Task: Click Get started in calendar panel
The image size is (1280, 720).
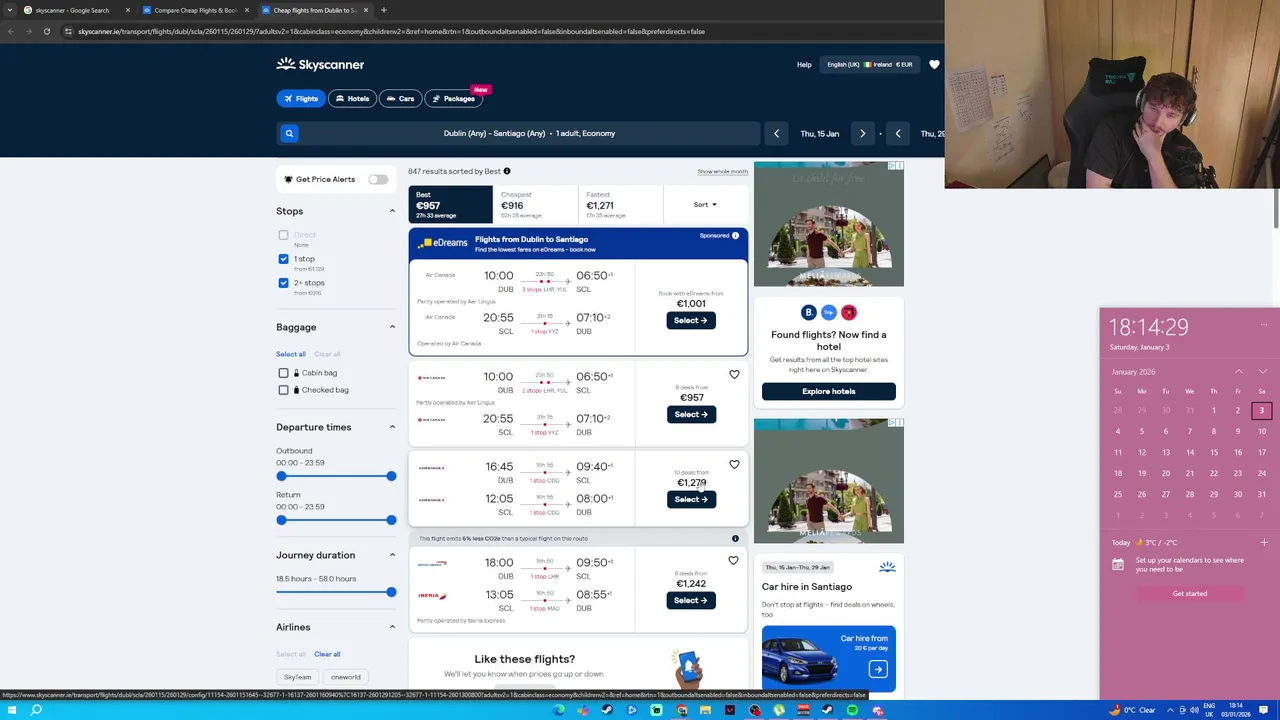Action: point(1190,593)
